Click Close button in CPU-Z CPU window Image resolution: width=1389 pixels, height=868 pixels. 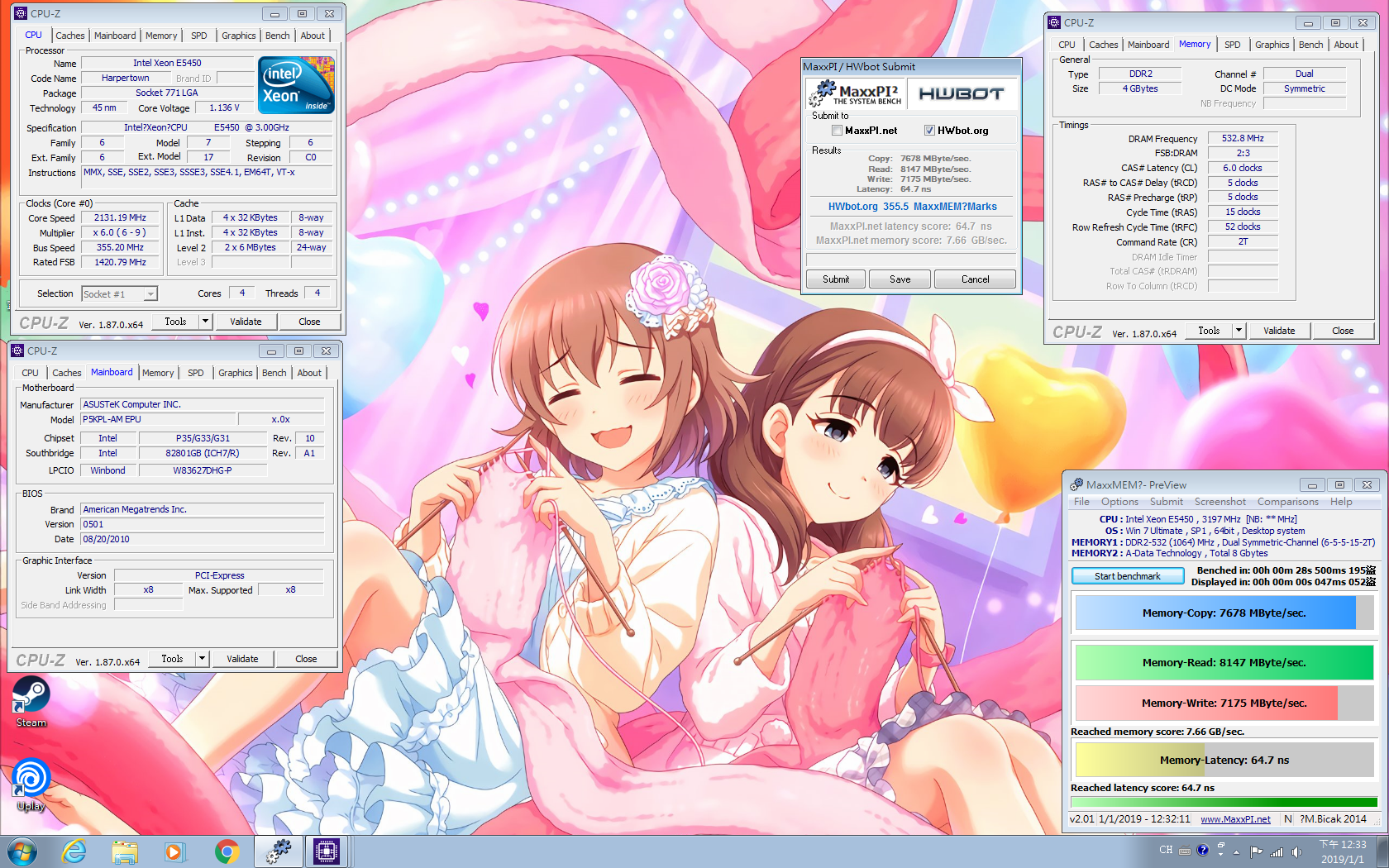(x=309, y=322)
